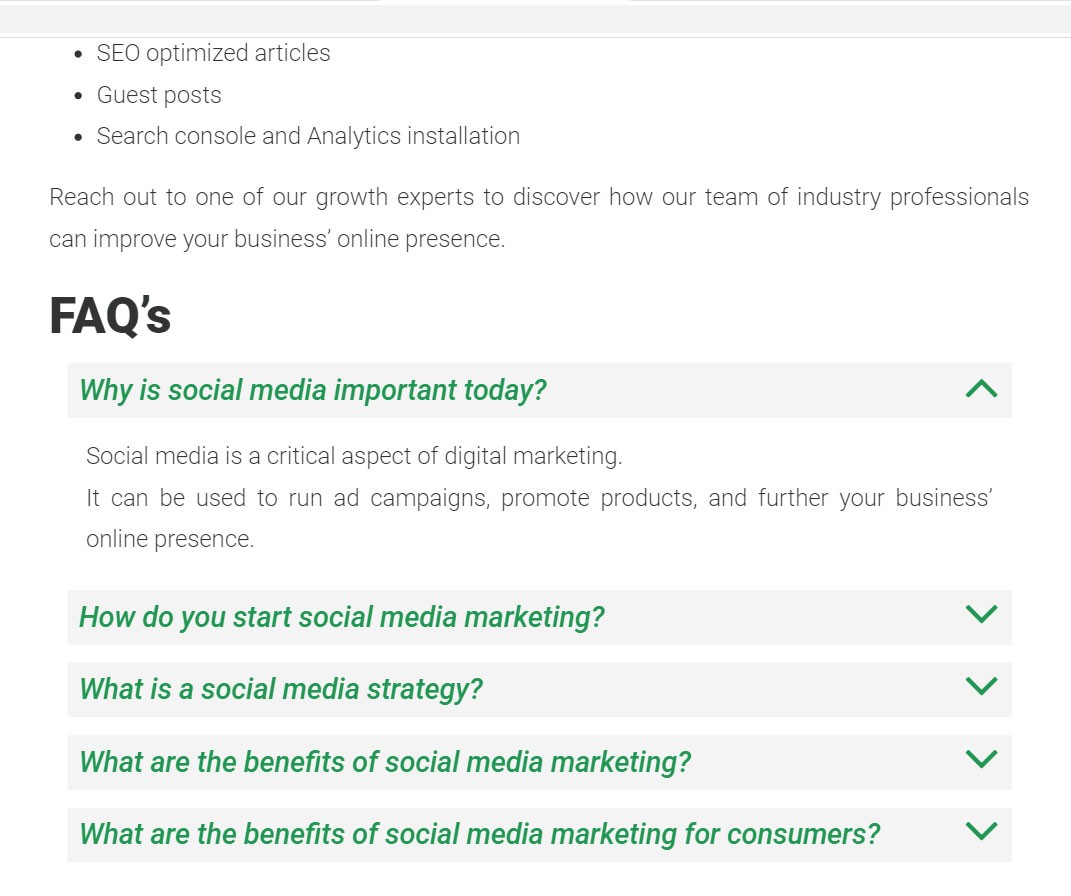1071x896 pixels.
Task: Click the "FAQ's" heading
Action: coord(110,316)
